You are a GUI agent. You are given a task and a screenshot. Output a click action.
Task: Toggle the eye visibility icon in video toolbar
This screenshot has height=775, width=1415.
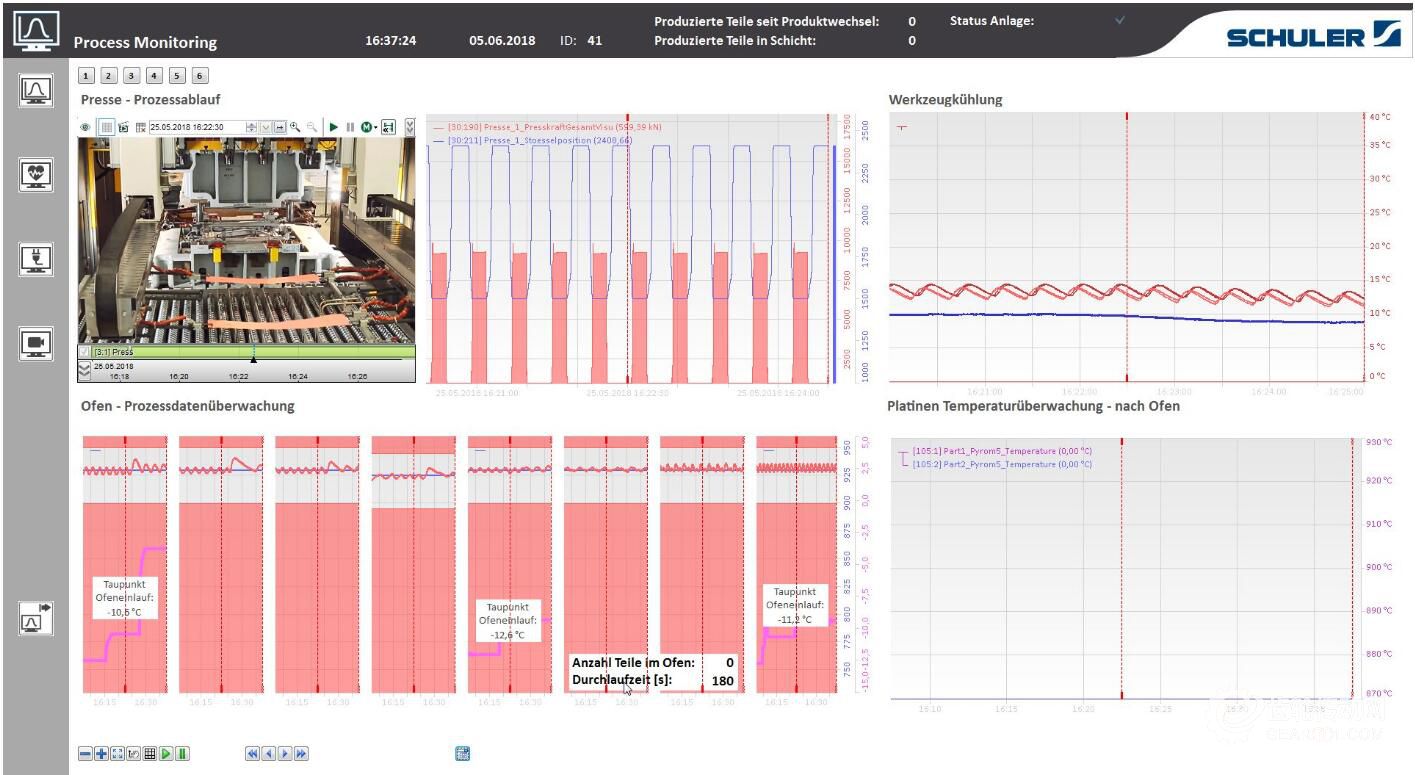pos(86,127)
